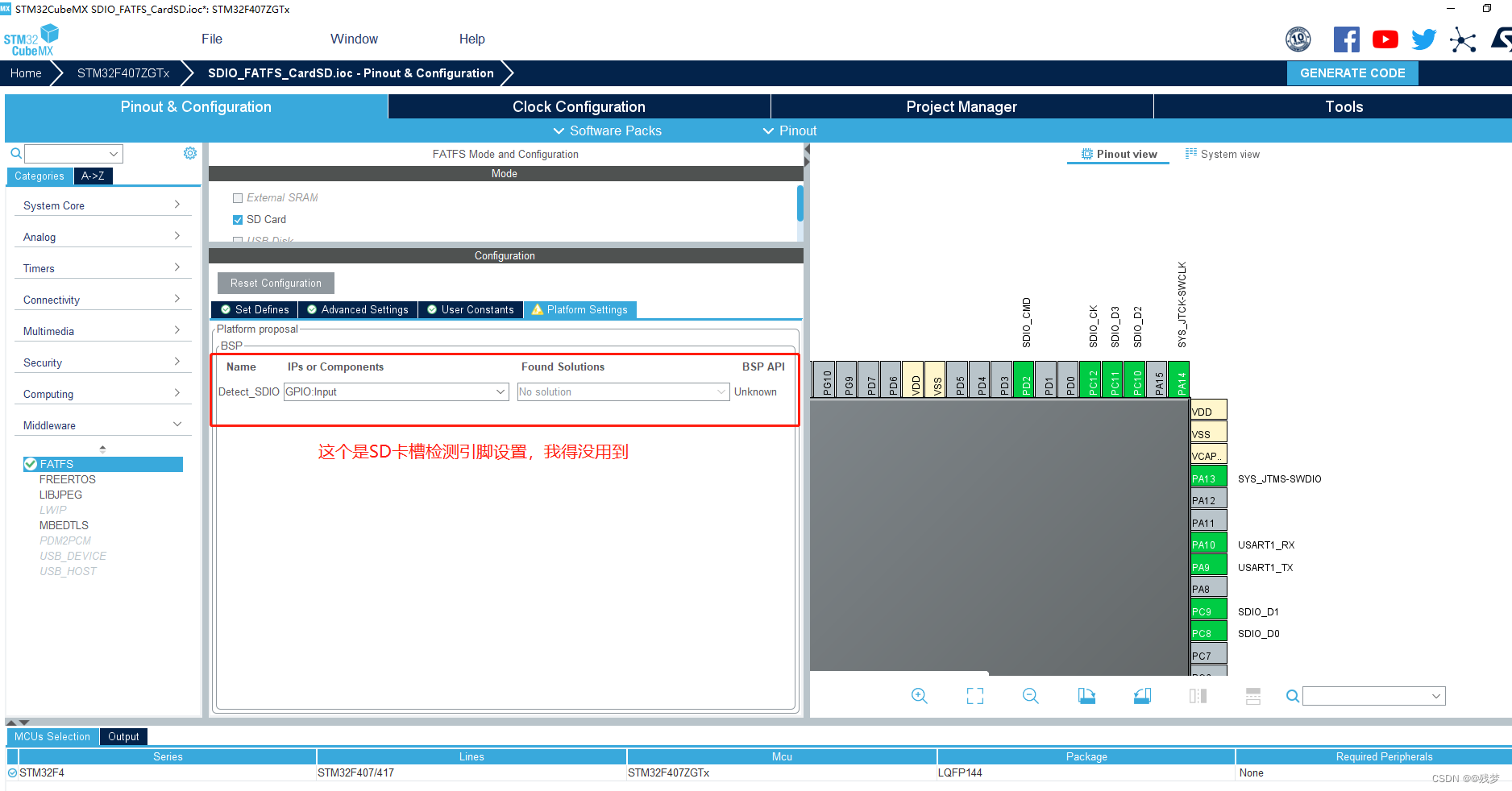The height and width of the screenshot is (791, 1512).
Task: Click the 10-year anniversary badge icon
Action: (1298, 39)
